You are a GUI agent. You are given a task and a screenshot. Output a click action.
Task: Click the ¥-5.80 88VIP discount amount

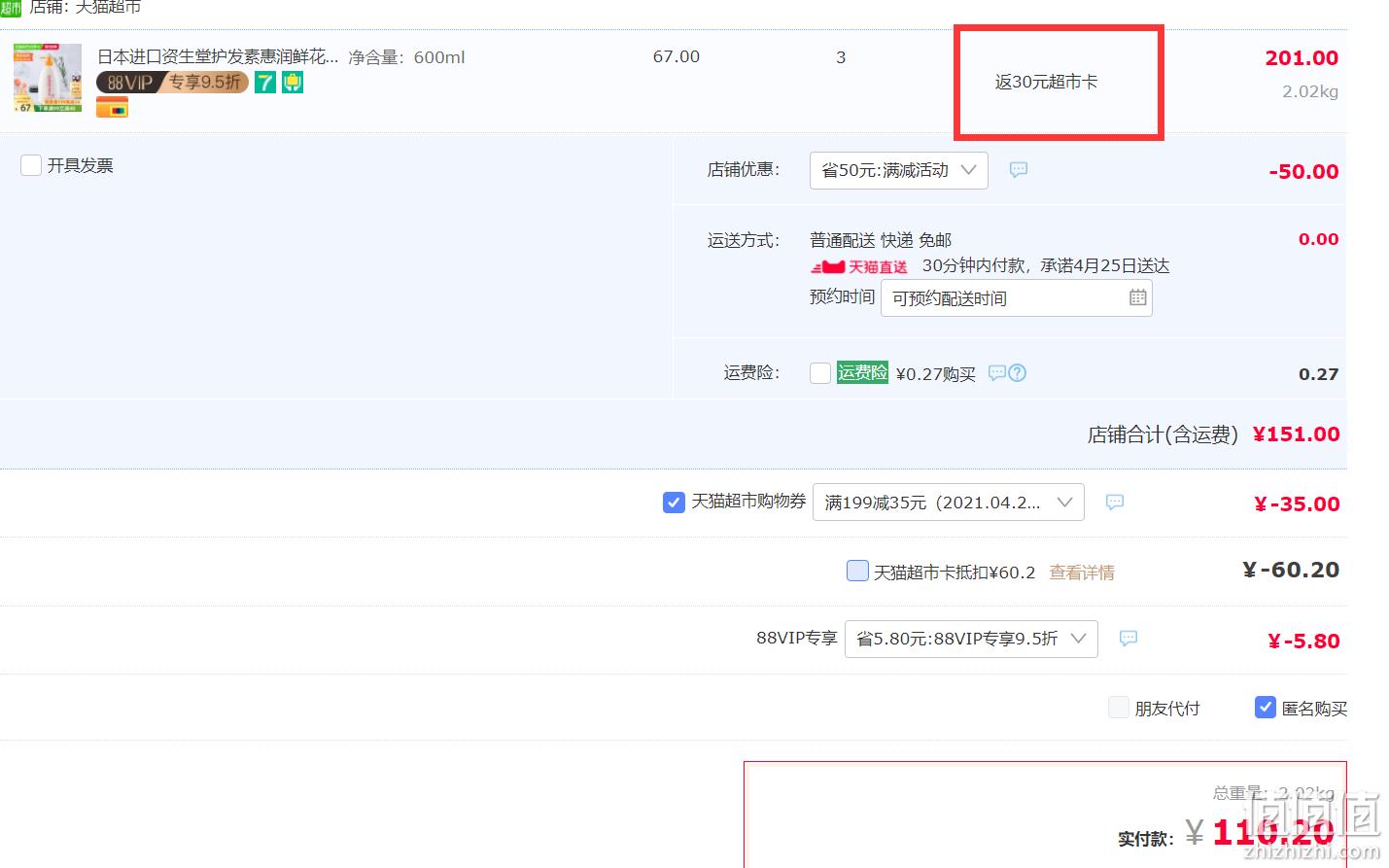[x=1303, y=642]
